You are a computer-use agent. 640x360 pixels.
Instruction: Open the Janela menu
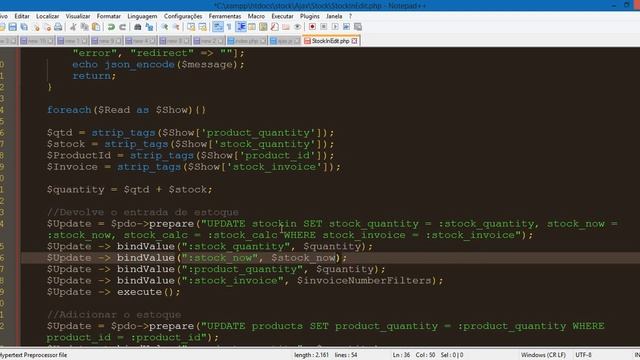click(334, 16)
